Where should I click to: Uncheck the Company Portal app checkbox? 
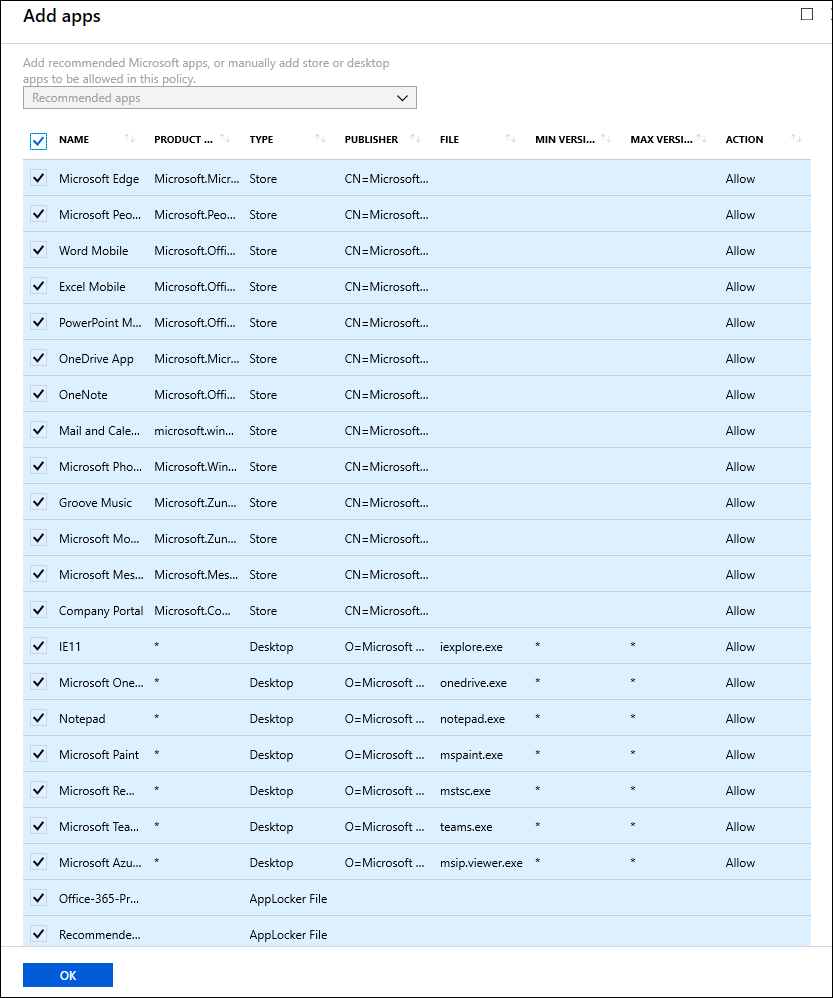pos(38,610)
